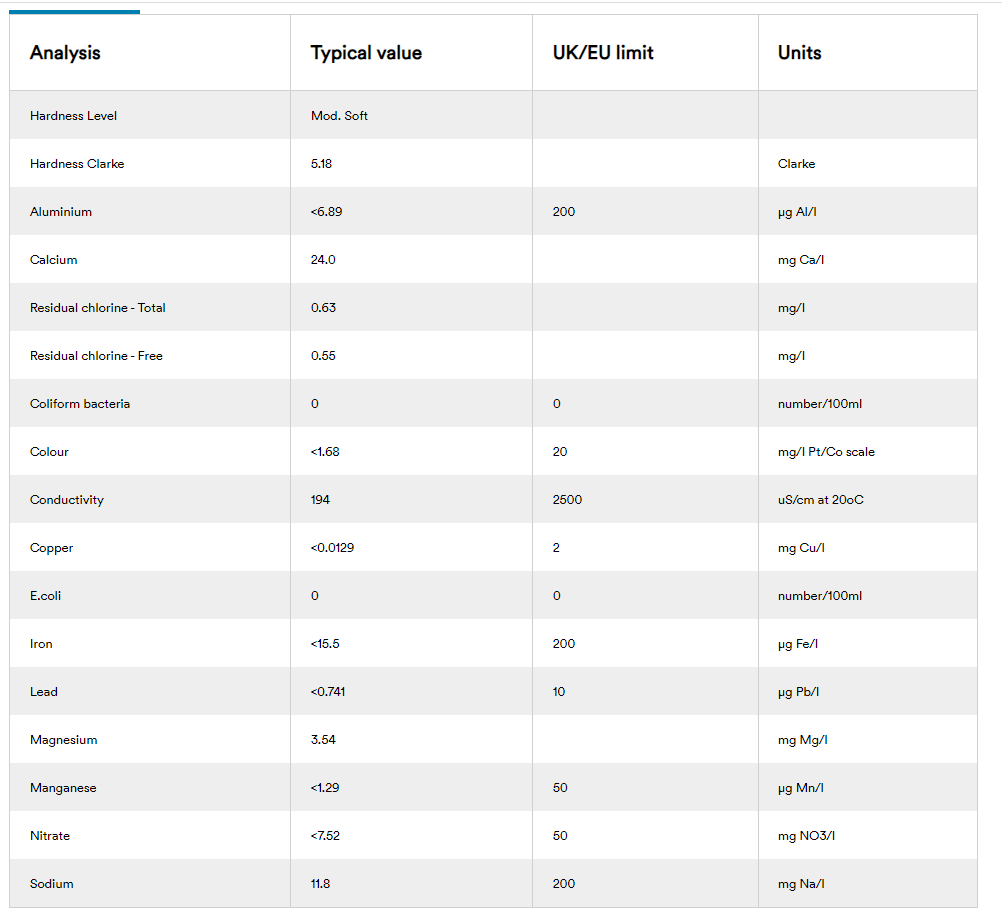Click the Analysis column header
The width and height of the screenshot is (1002, 918).
(x=65, y=53)
